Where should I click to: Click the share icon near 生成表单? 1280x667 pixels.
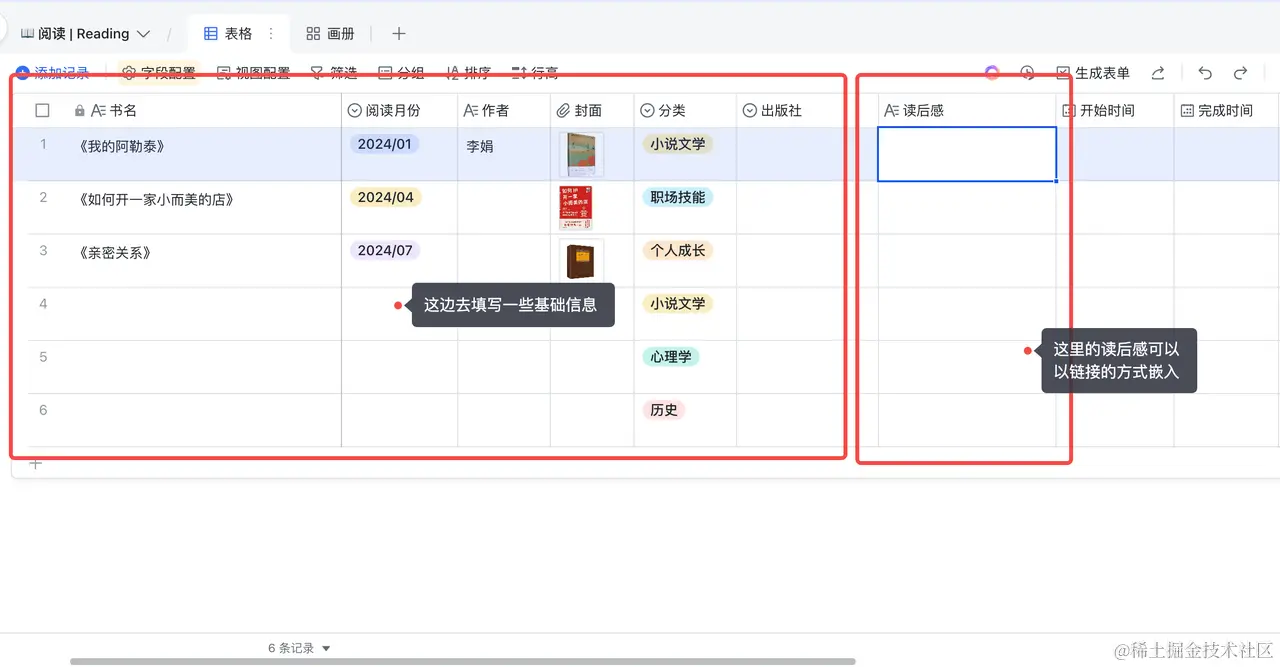click(1159, 72)
